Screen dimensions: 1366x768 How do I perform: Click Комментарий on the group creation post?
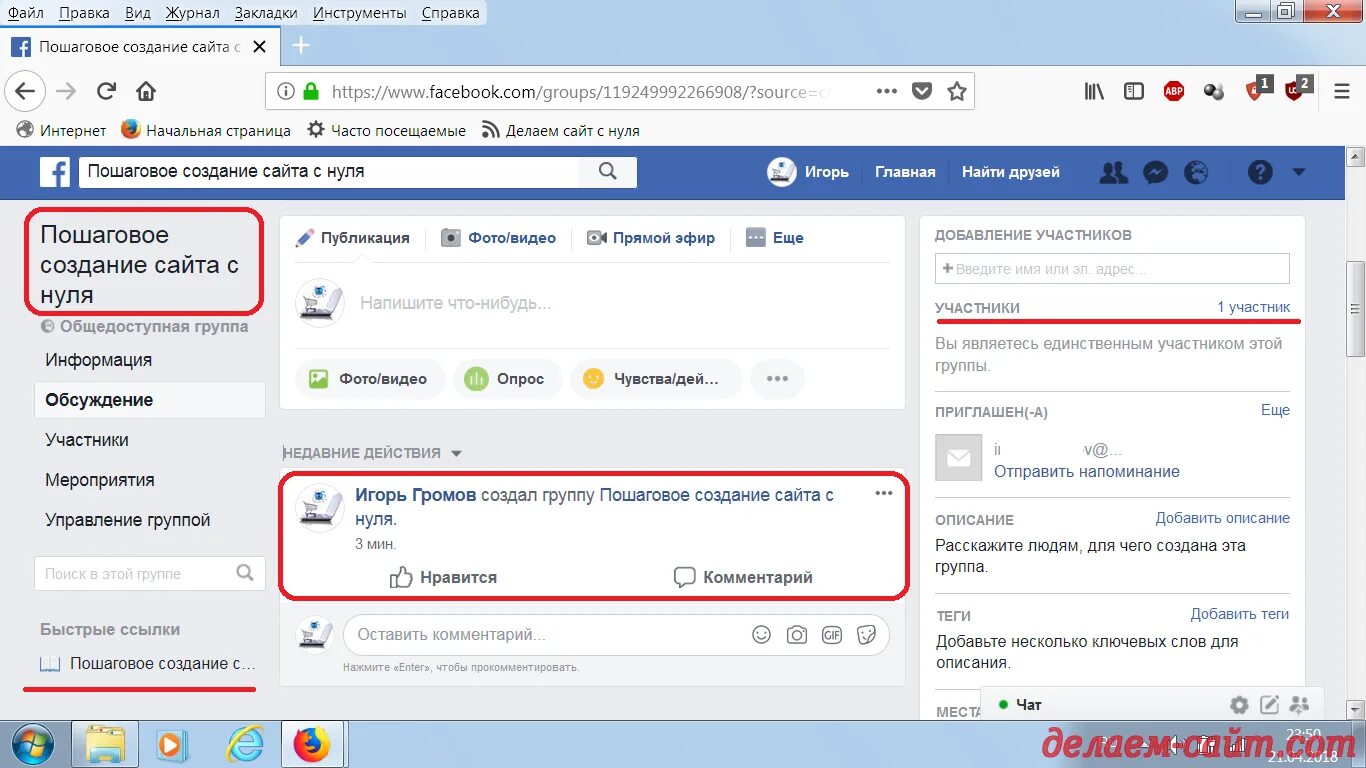pyautogui.click(x=742, y=577)
